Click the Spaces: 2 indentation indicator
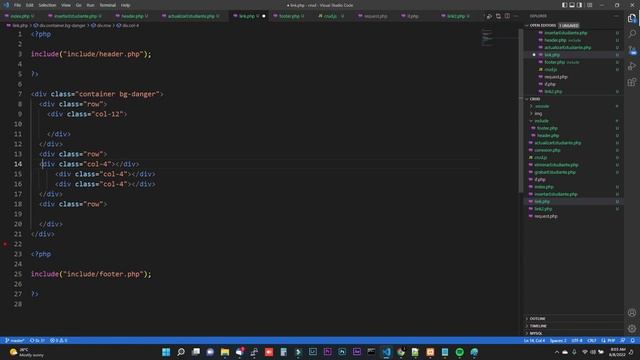 coord(558,340)
